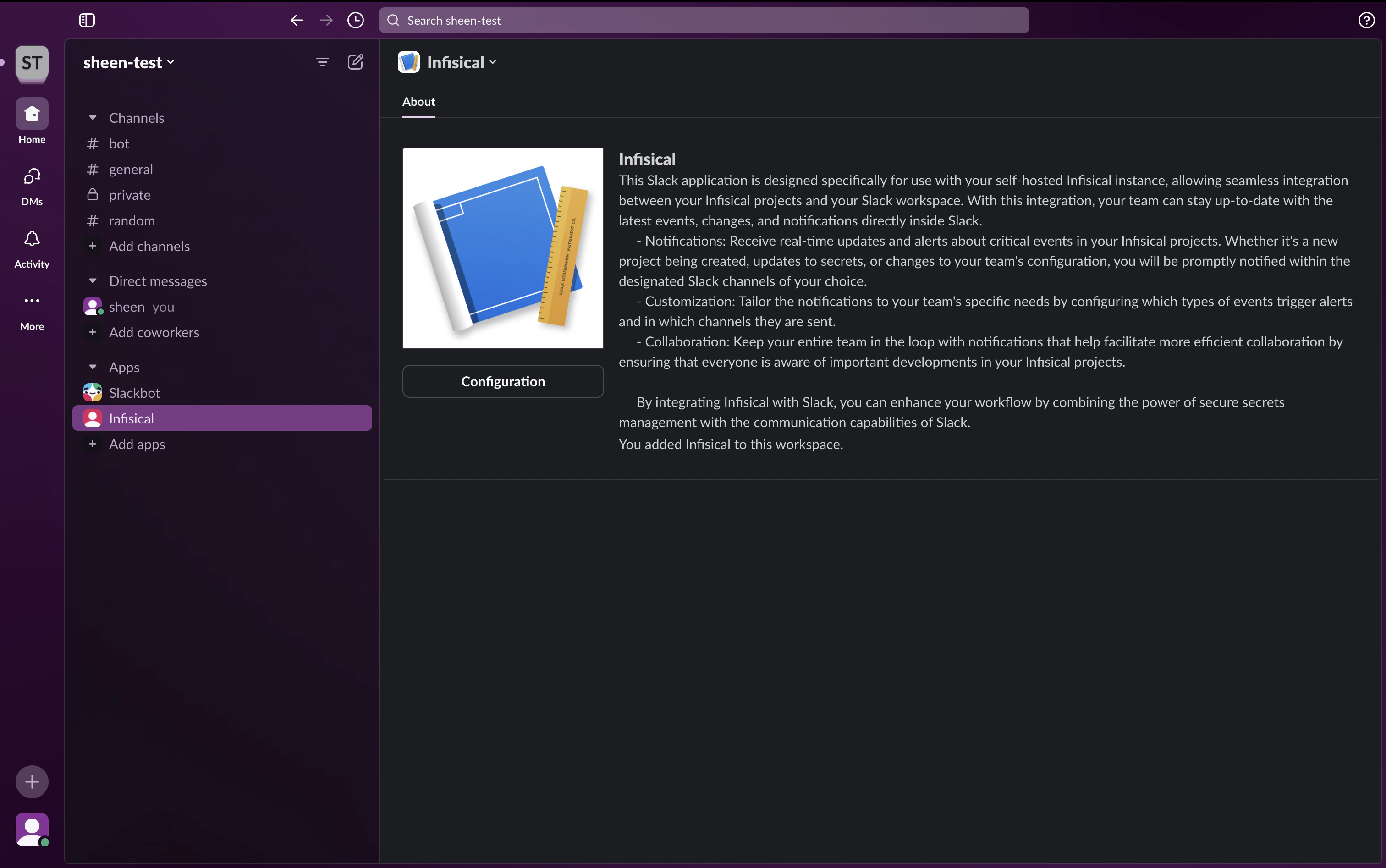Collapse the Apps section
The image size is (1386, 868).
click(93, 367)
